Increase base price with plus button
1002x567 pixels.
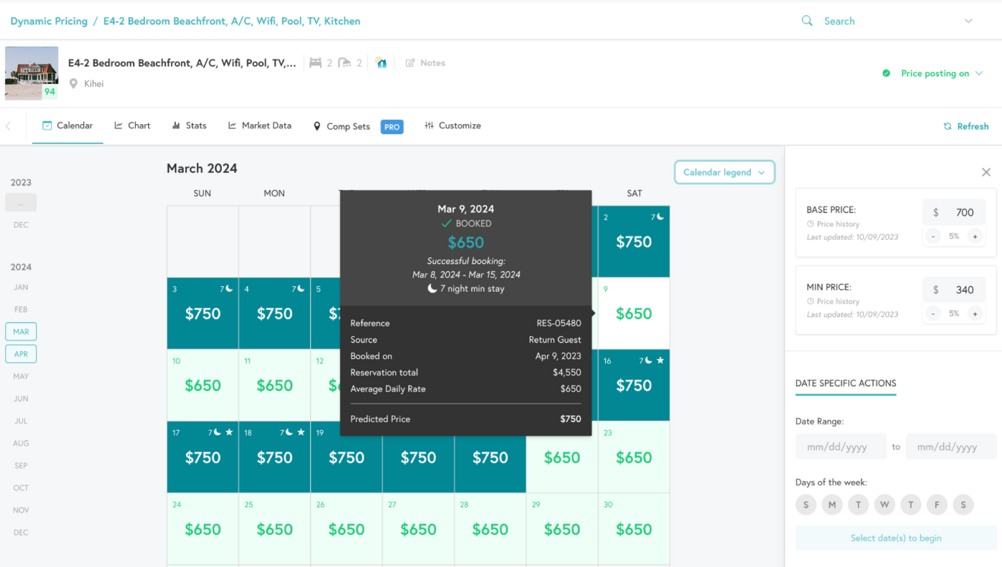point(975,236)
